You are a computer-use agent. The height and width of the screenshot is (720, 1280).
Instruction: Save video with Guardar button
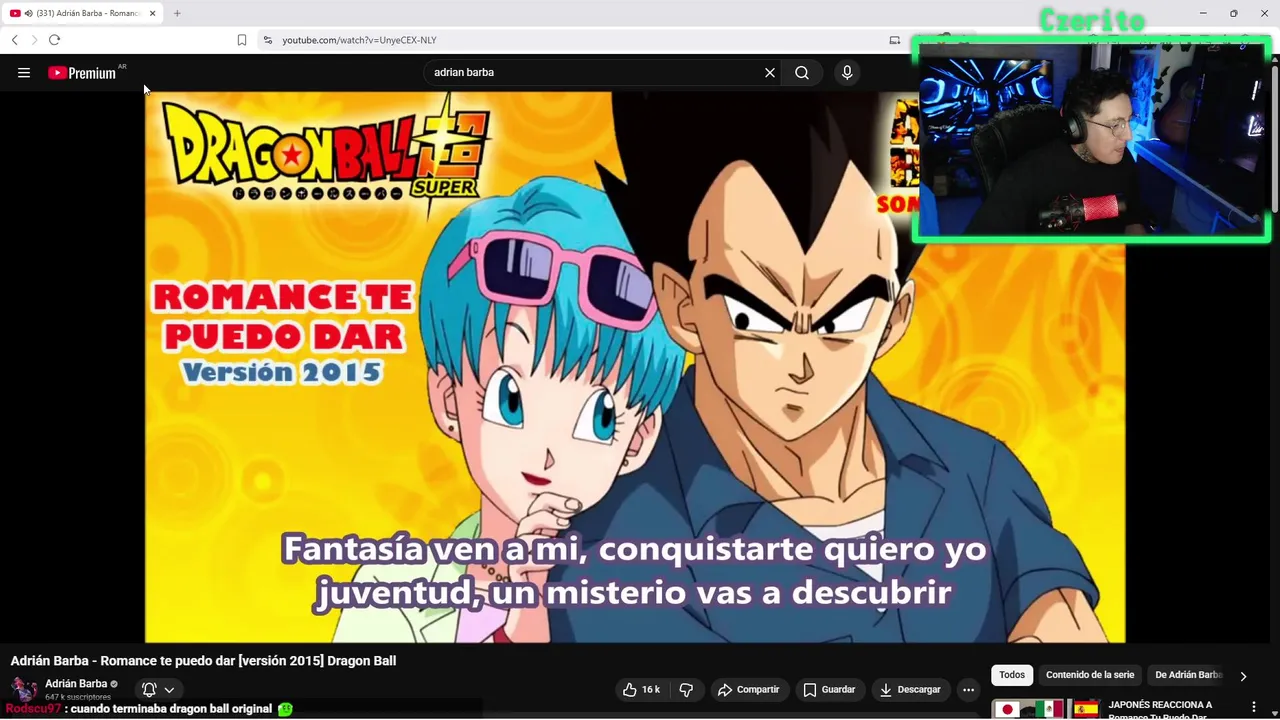pyautogui.click(x=830, y=689)
